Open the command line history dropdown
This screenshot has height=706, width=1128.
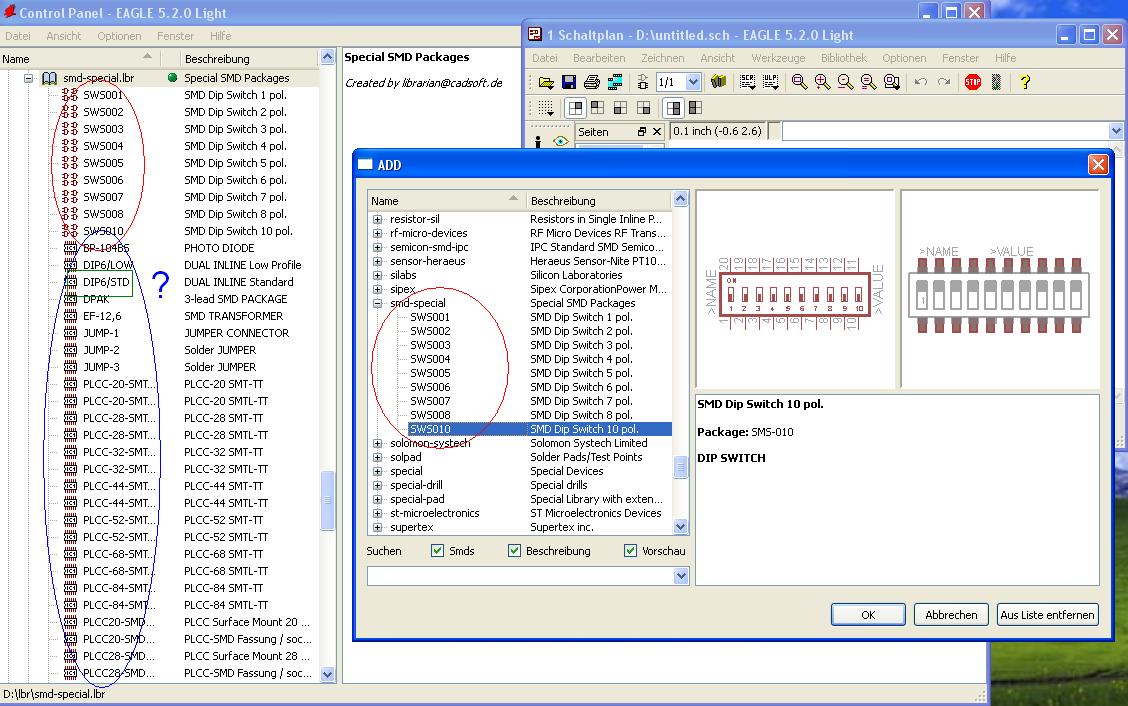click(1116, 131)
